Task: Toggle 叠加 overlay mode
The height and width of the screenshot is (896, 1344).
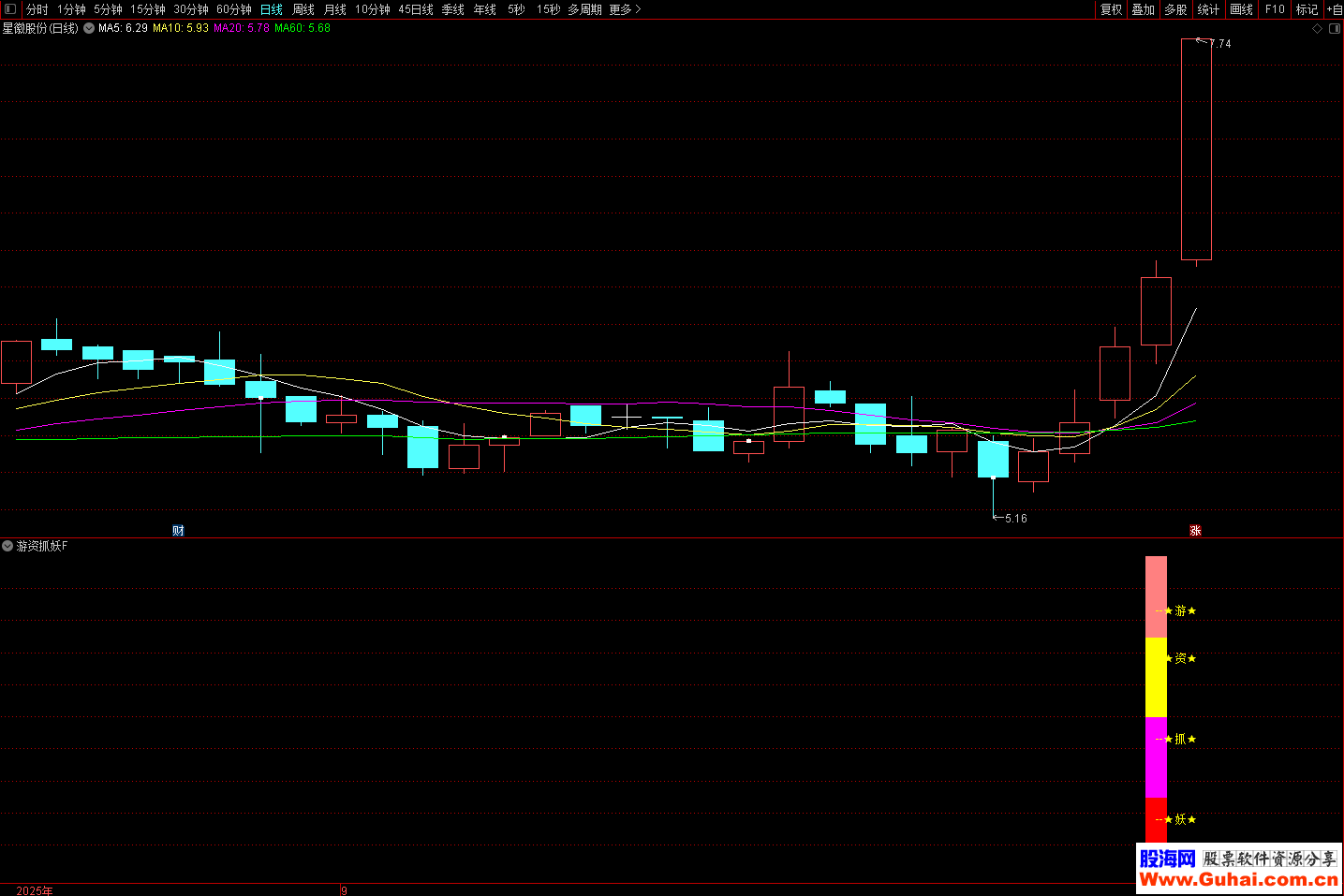Action: [x=1143, y=9]
